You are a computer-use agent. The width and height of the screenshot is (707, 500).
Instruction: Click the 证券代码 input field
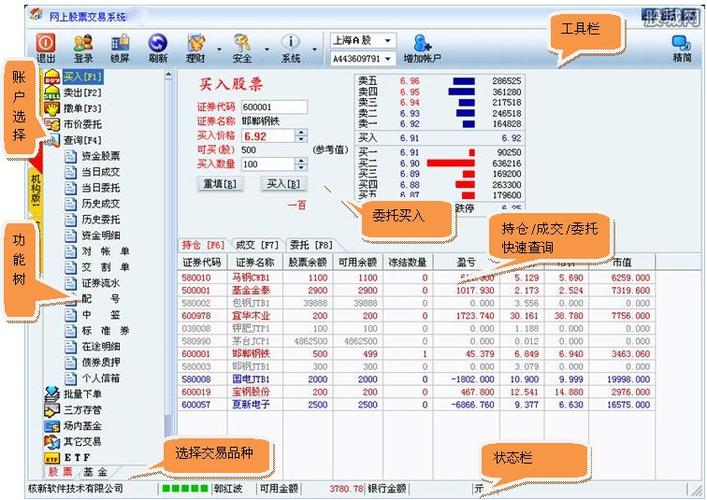pos(275,107)
